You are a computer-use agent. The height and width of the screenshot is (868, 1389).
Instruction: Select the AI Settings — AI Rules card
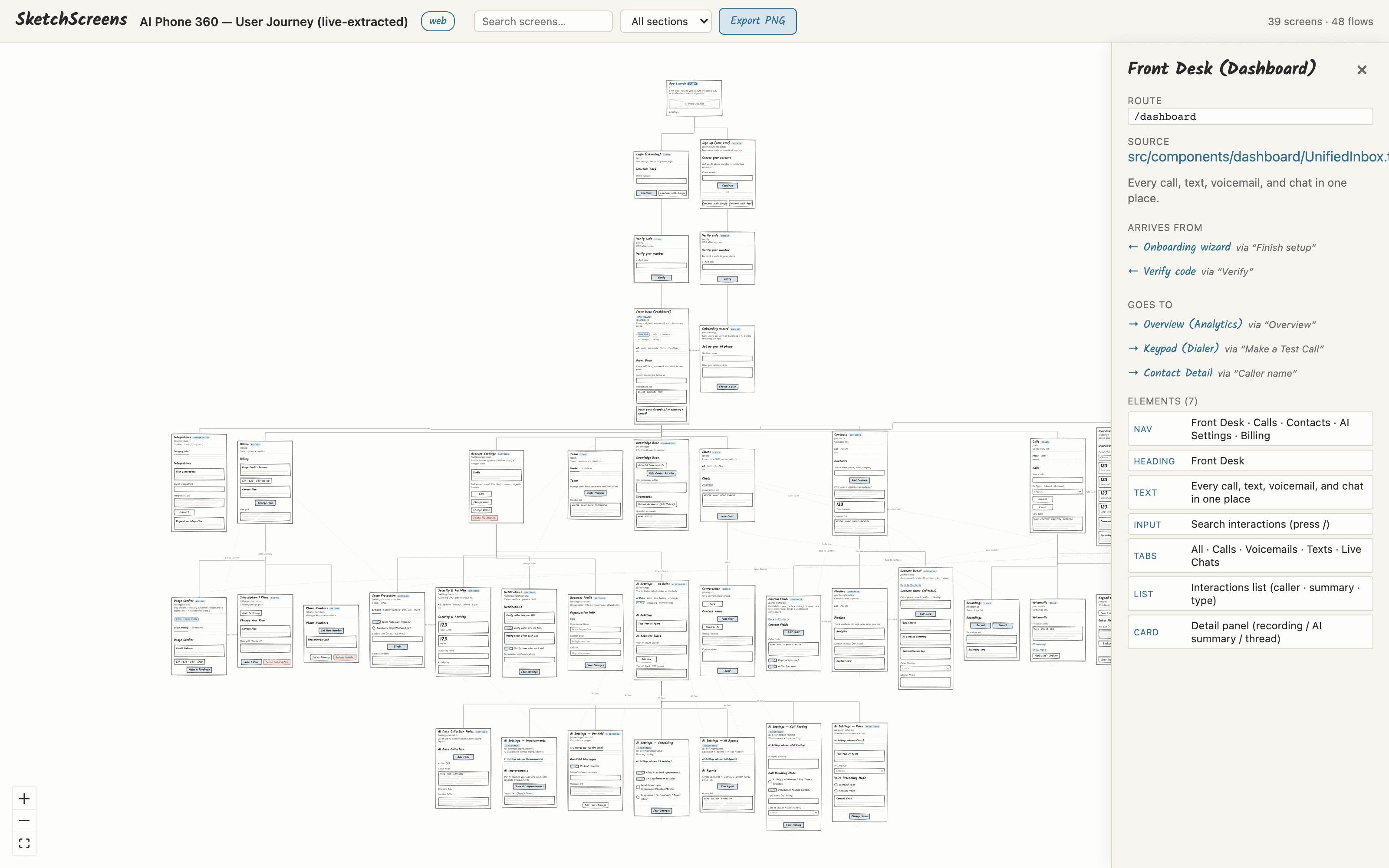661,631
